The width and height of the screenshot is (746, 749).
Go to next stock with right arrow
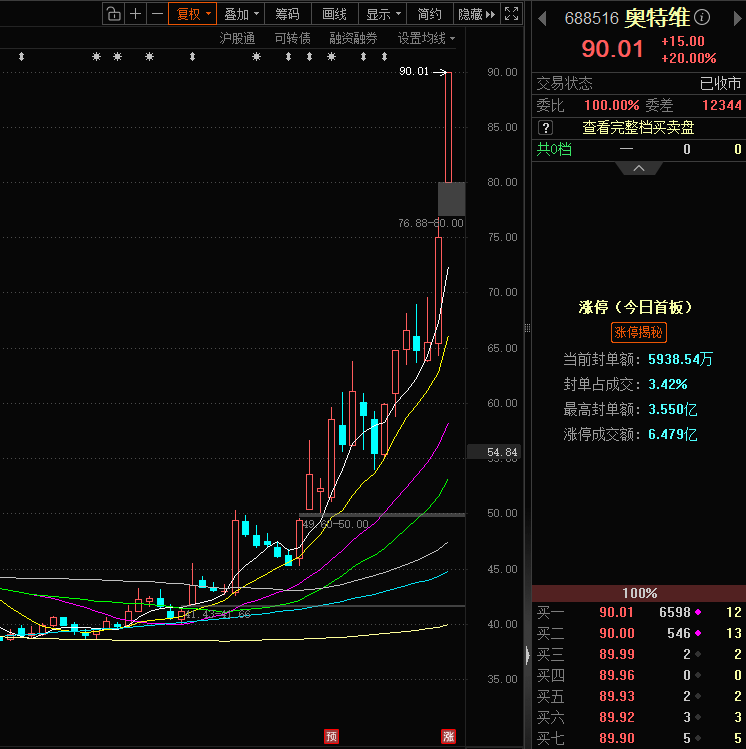(x=733, y=18)
